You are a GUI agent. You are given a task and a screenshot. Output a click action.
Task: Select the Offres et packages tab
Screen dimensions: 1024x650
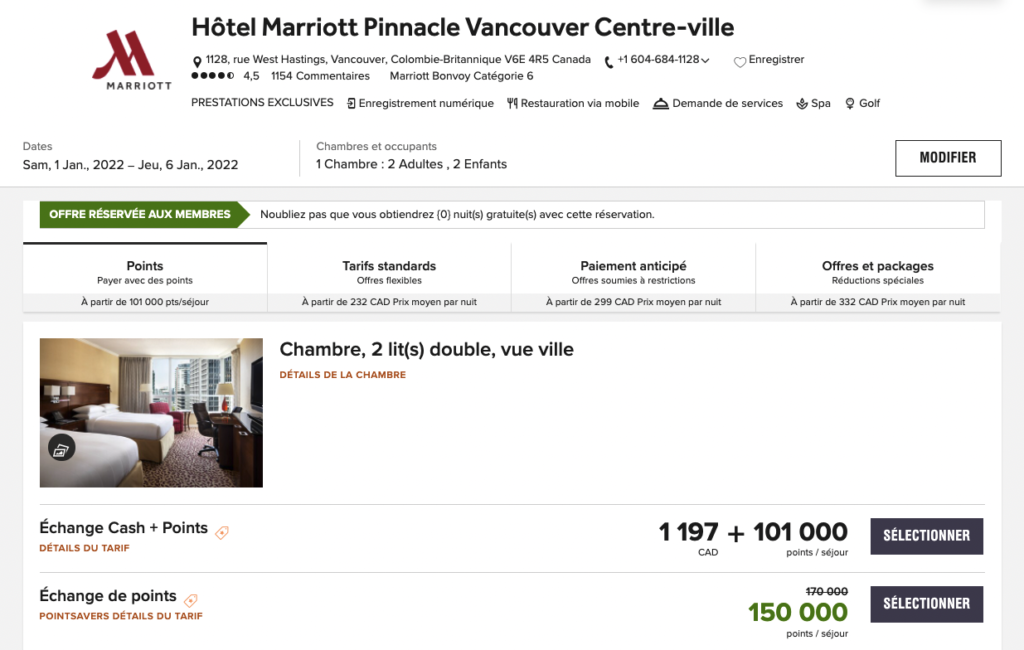pyautogui.click(x=877, y=272)
